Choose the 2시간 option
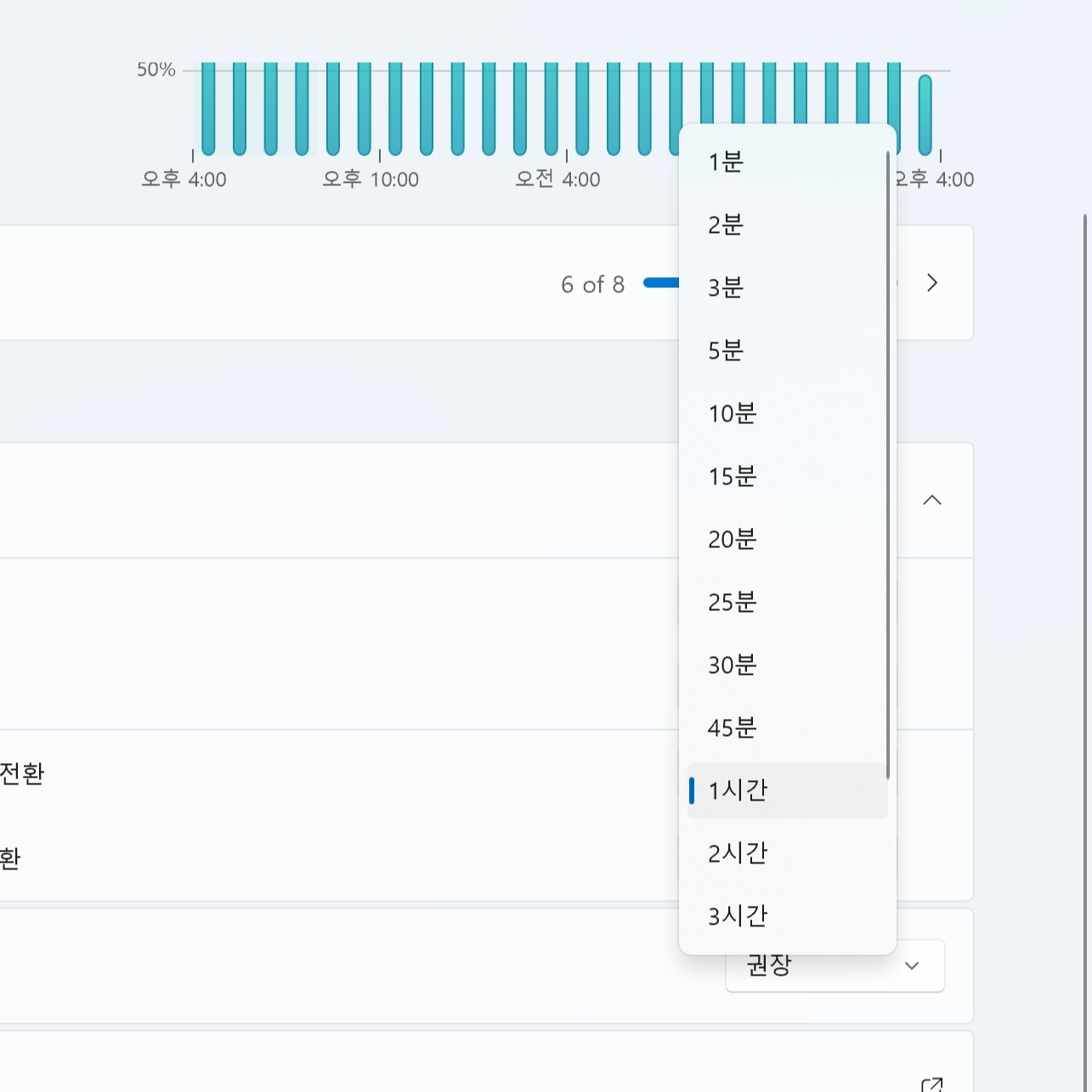Image resolution: width=1092 pixels, height=1092 pixels. (788, 854)
